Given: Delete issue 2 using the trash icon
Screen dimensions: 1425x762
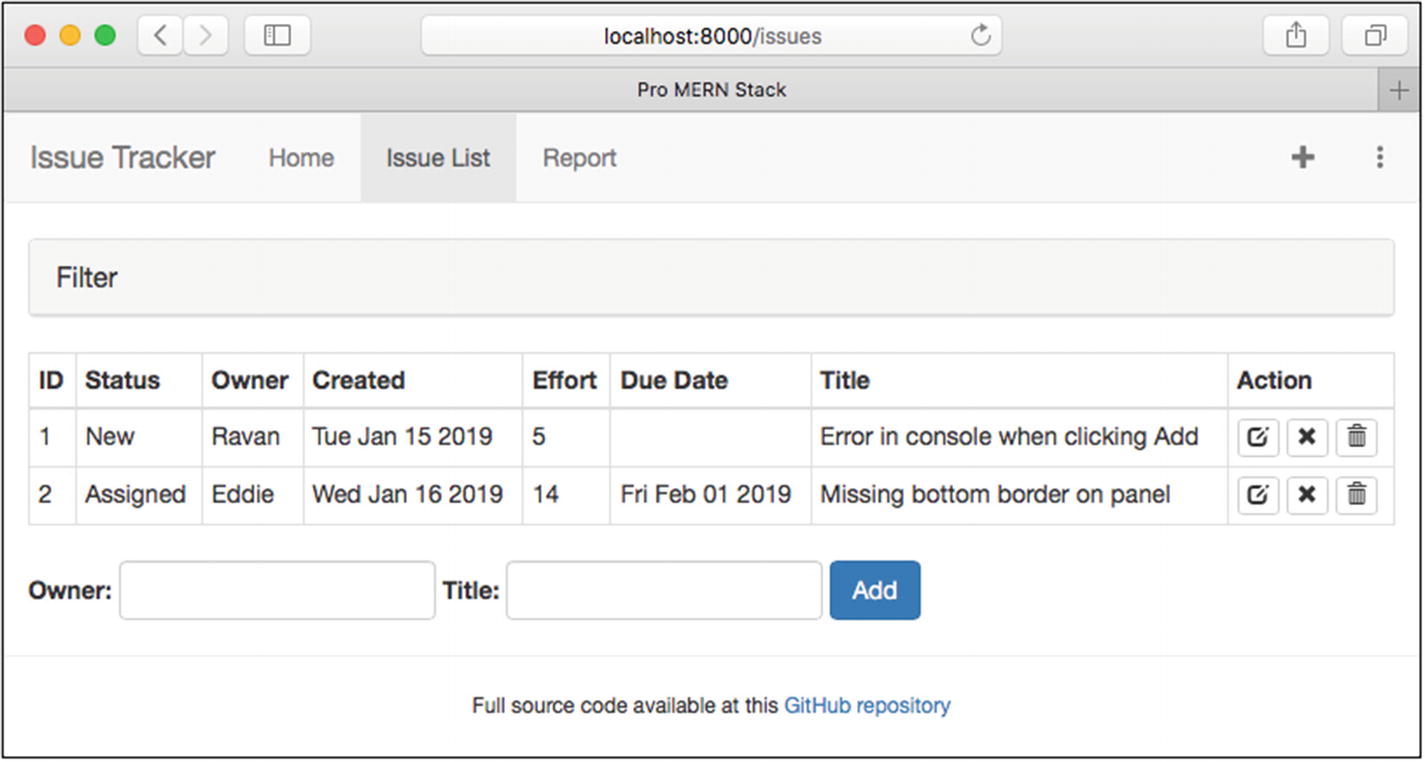Looking at the screenshot, I should point(1356,495).
